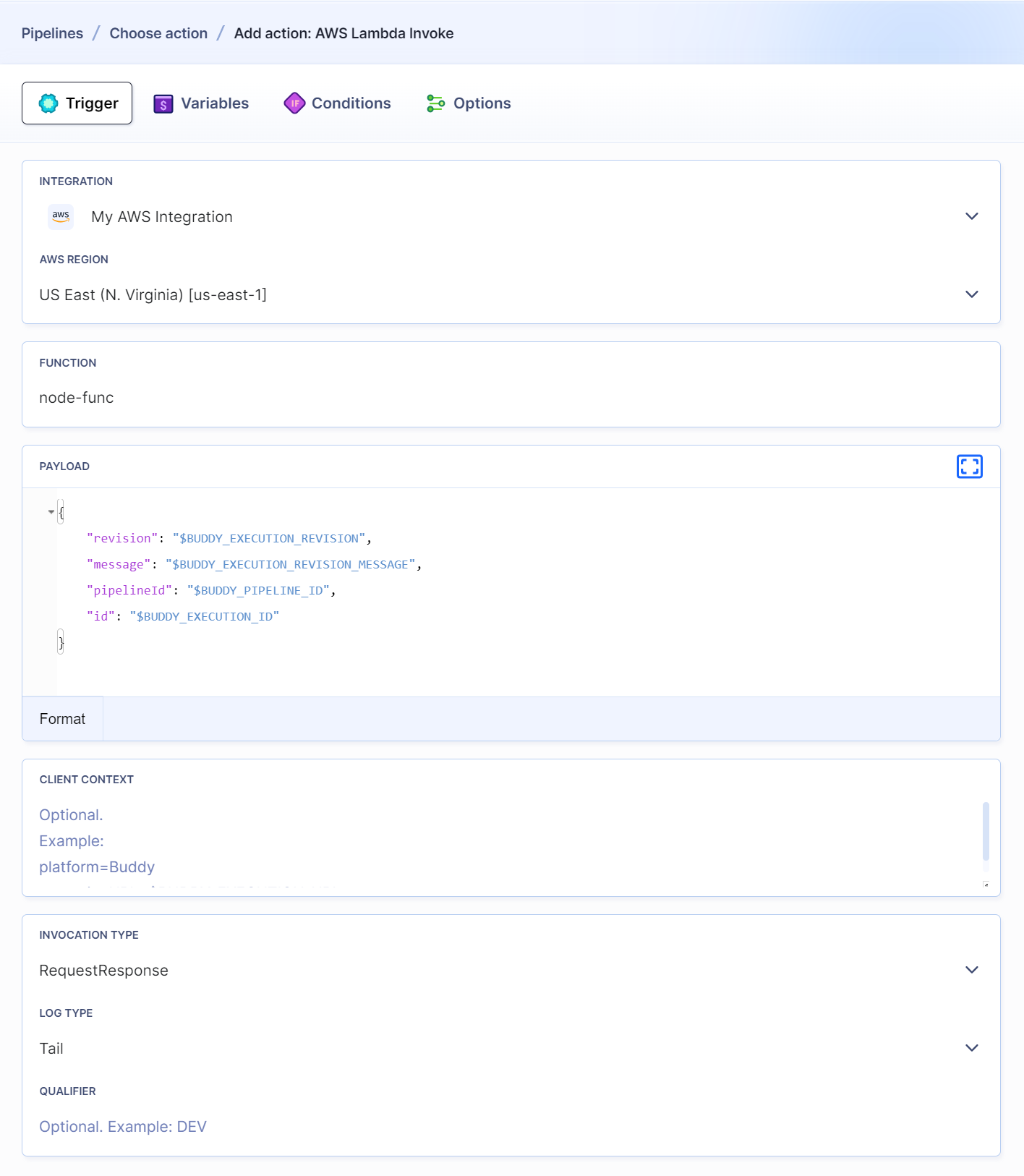
Task: Open the Invocation Type dropdown chevron
Action: pyautogui.click(x=972, y=970)
